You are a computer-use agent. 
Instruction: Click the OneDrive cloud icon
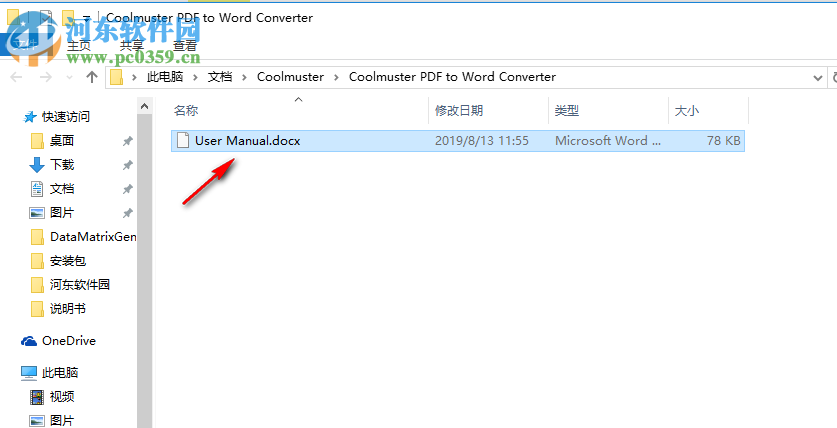tap(28, 341)
